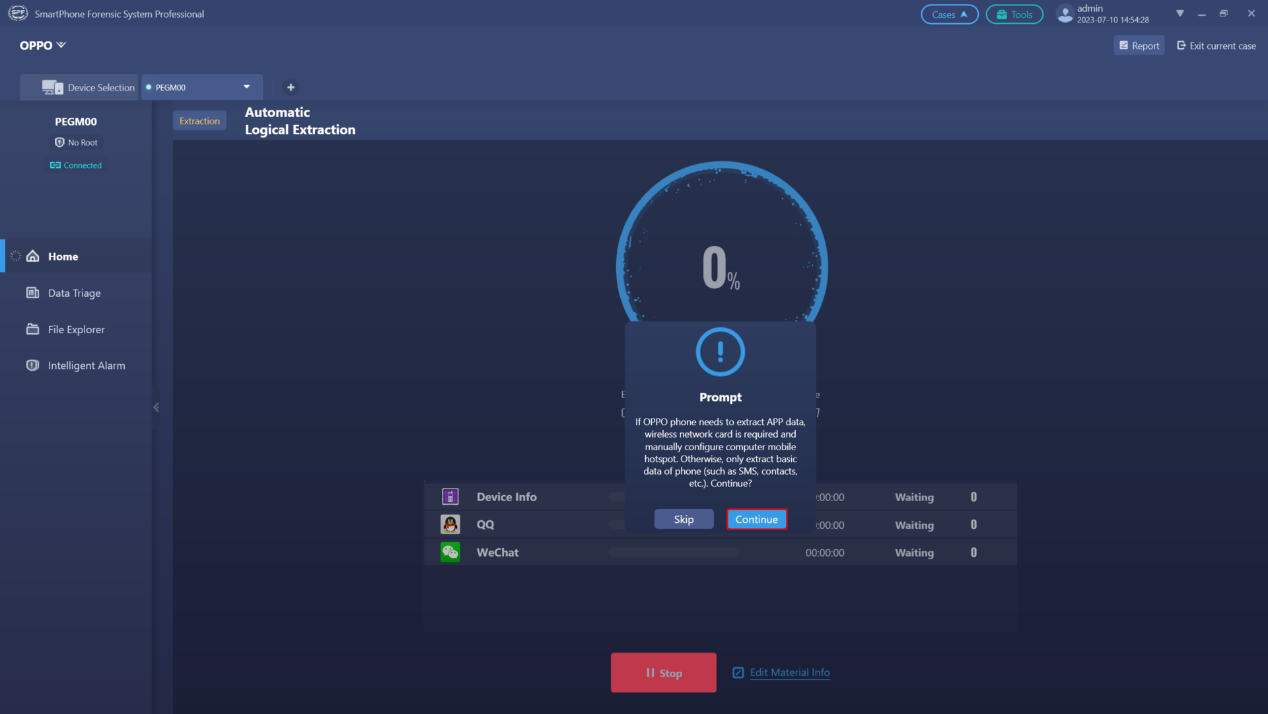This screenshot has height=714, width=1268.
Task: Click the loading spinner beside Home
Action: tap(15, 257)
